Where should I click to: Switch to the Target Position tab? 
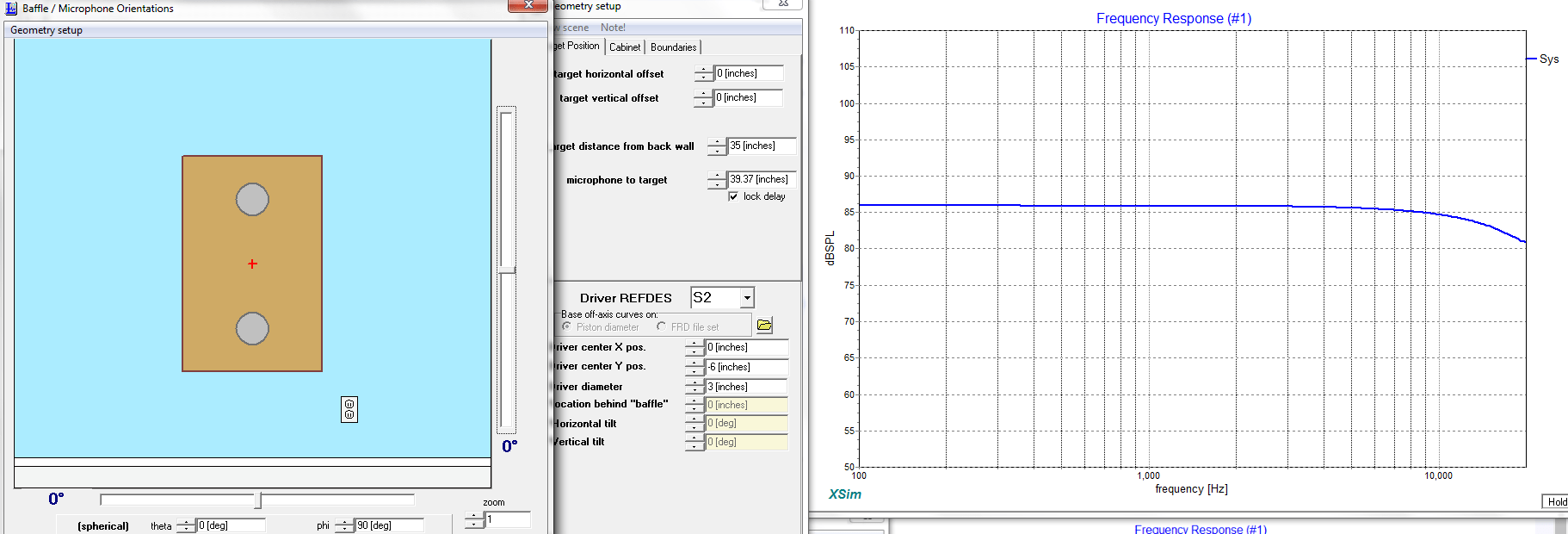click(578, 46)
